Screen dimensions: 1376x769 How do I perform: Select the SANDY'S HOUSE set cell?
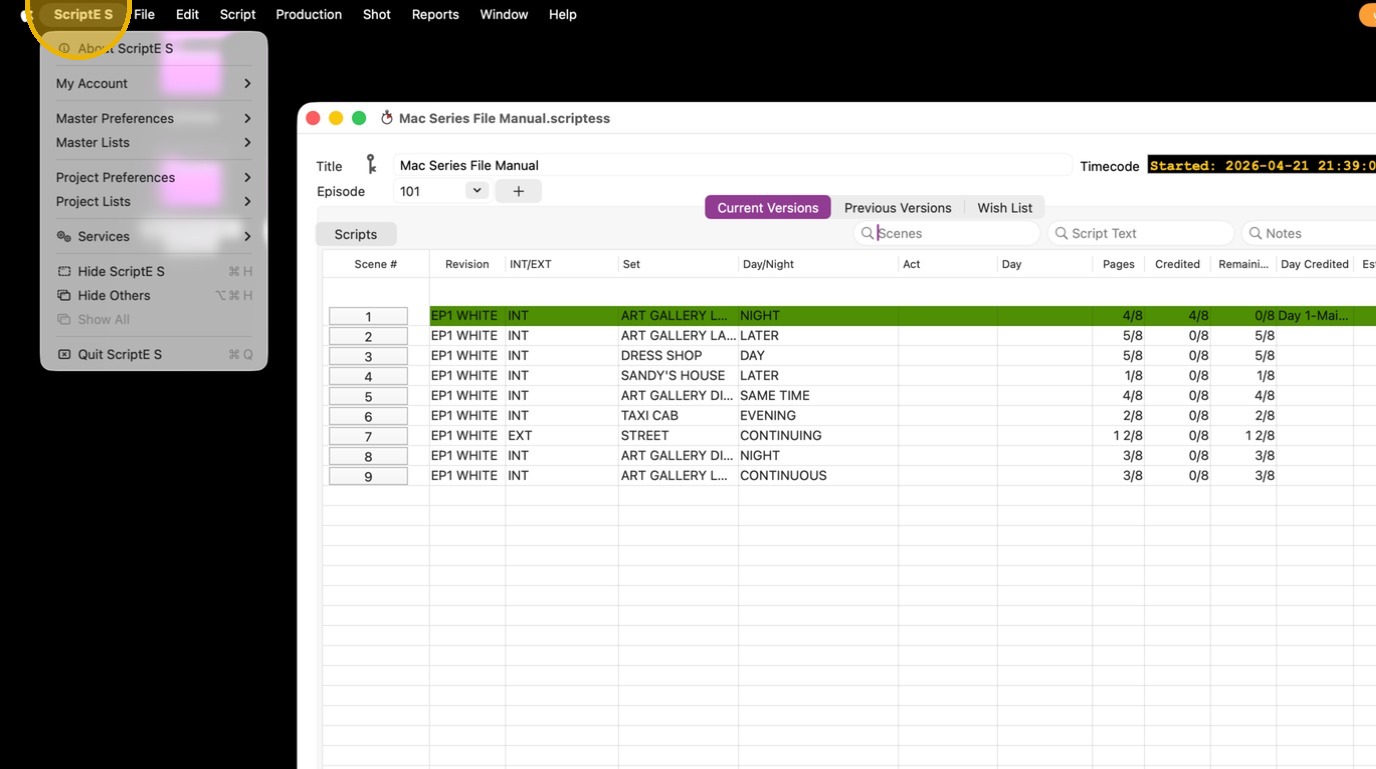pos(678,375)
